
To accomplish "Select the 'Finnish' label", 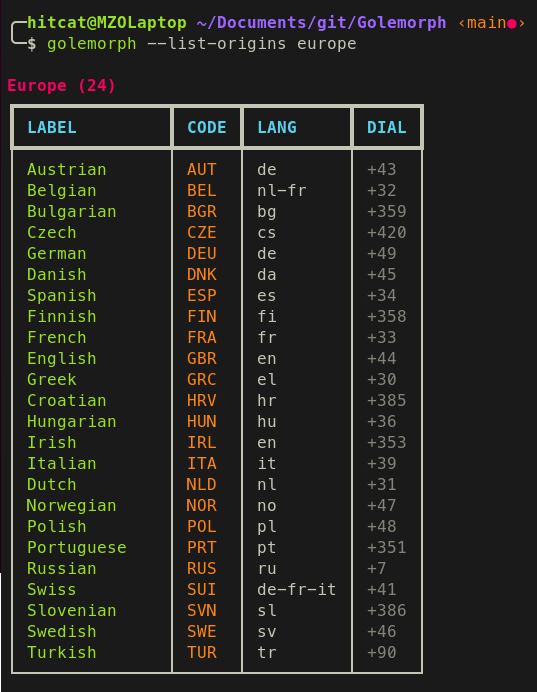I will [62, 316].
